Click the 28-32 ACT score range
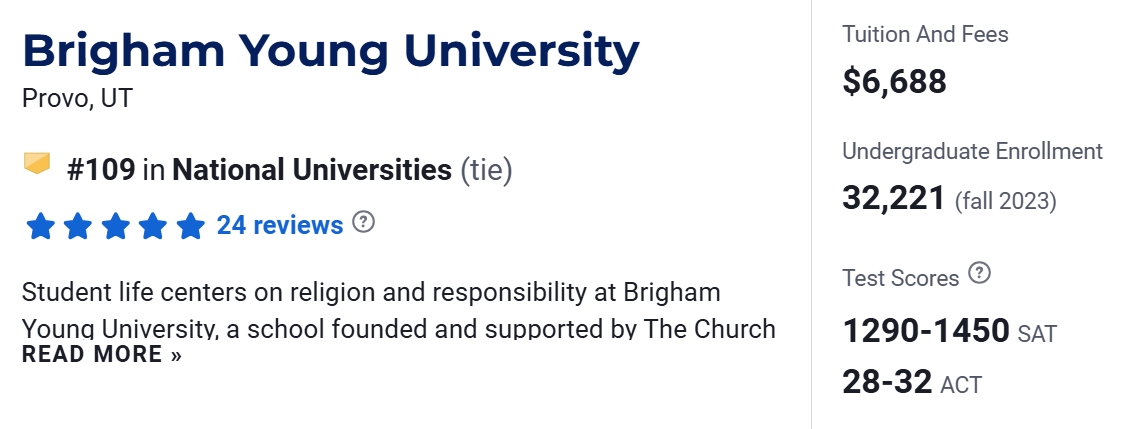The height and width of the screenshot is (429, 1126). click(888, 382)
